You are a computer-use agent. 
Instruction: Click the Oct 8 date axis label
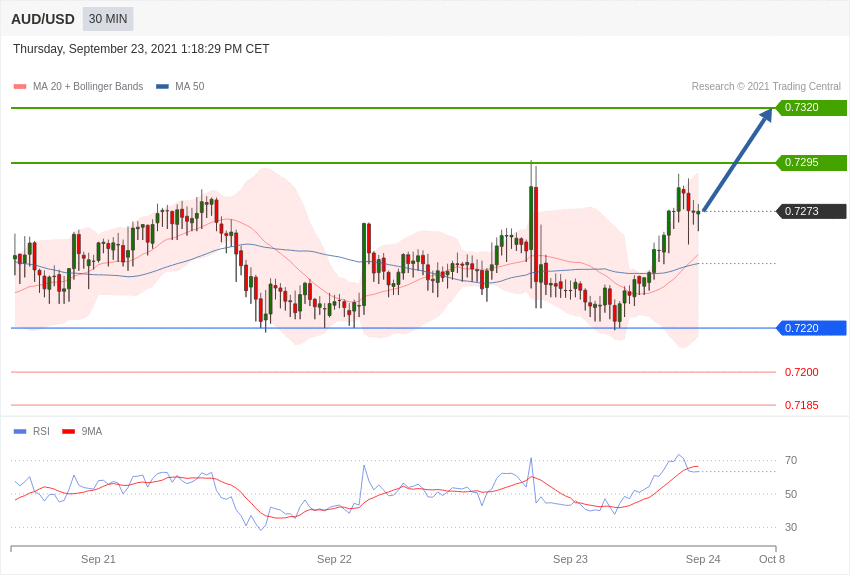[772, 559]
